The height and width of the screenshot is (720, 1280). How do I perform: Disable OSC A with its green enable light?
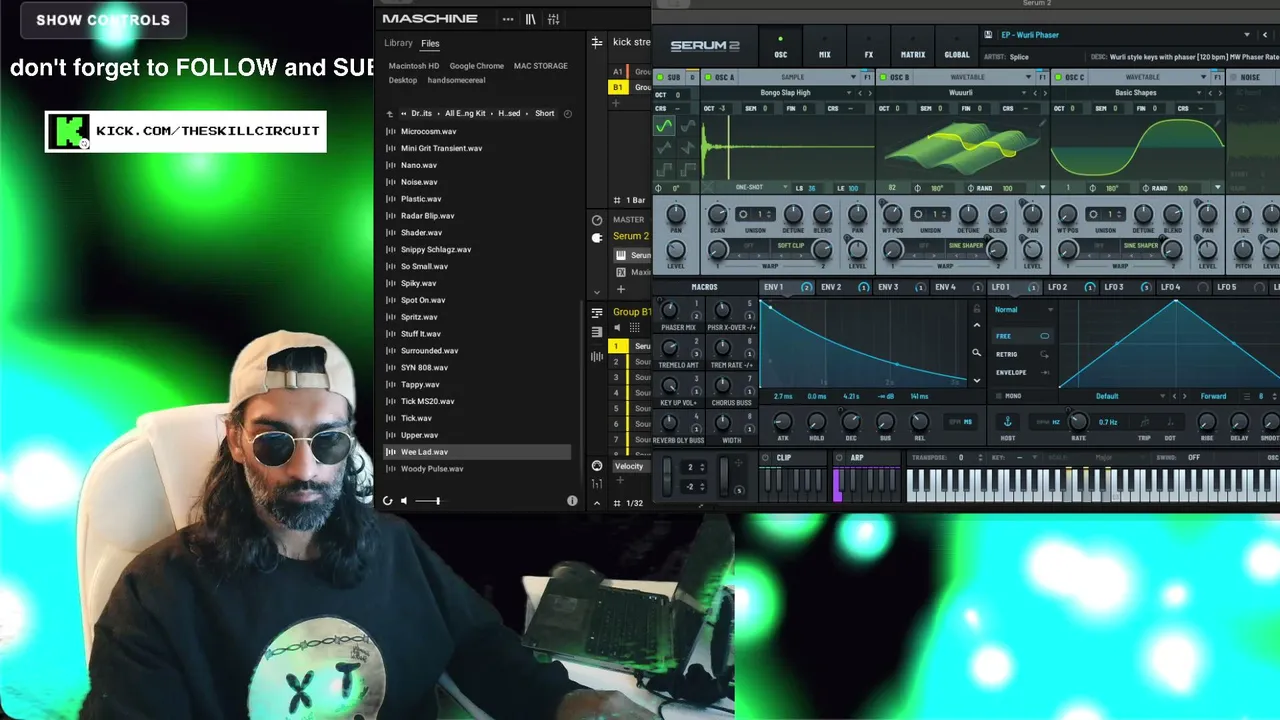click(707, 77)
